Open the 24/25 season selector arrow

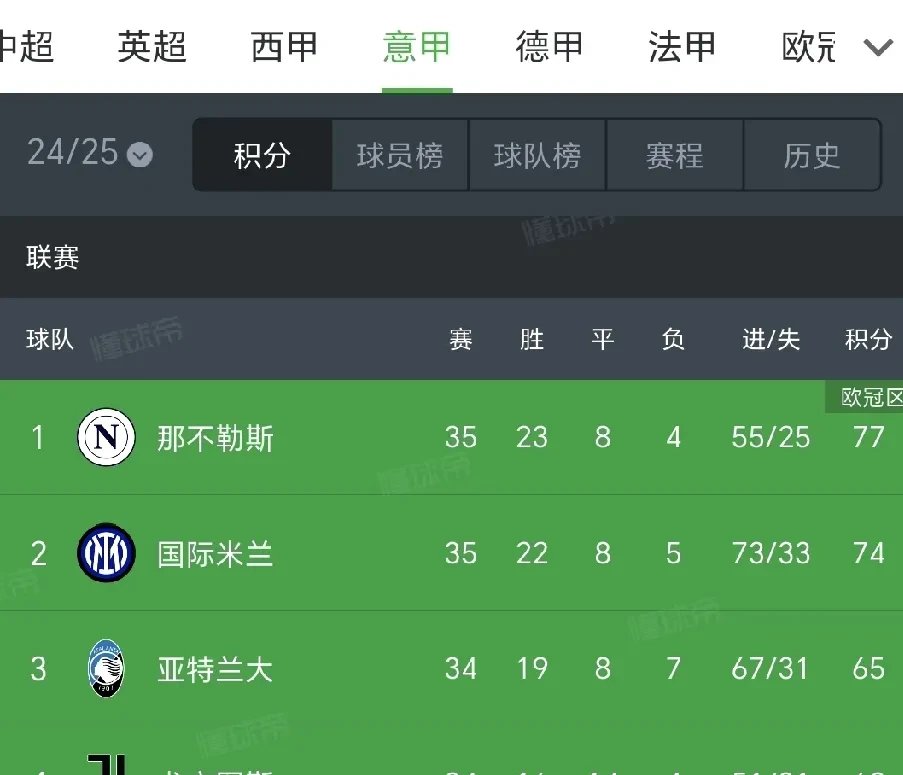tap(139, 155)
